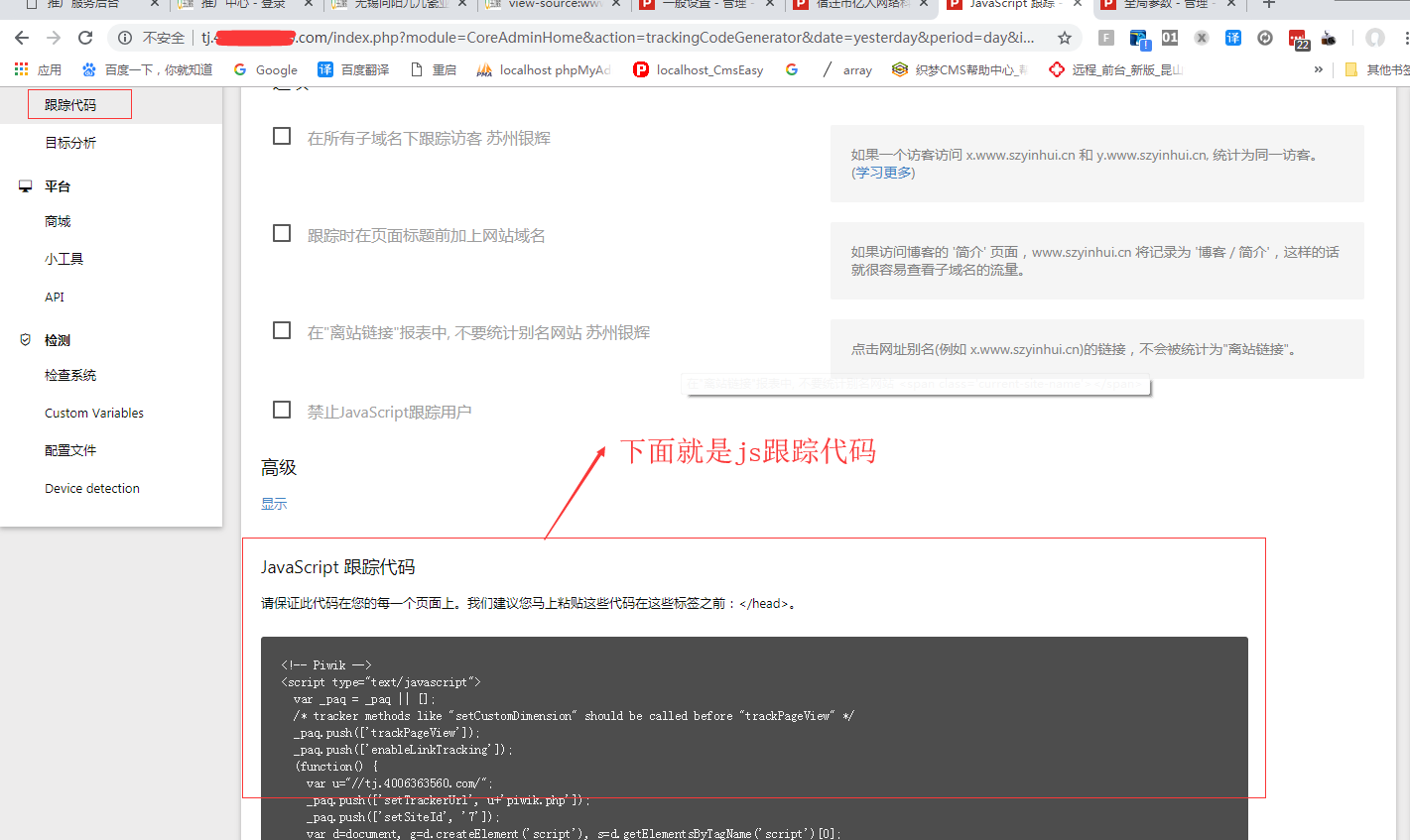Click the unlabeled Google G bookmark icon
This screenshot has width=1410, height=840.
792,69
